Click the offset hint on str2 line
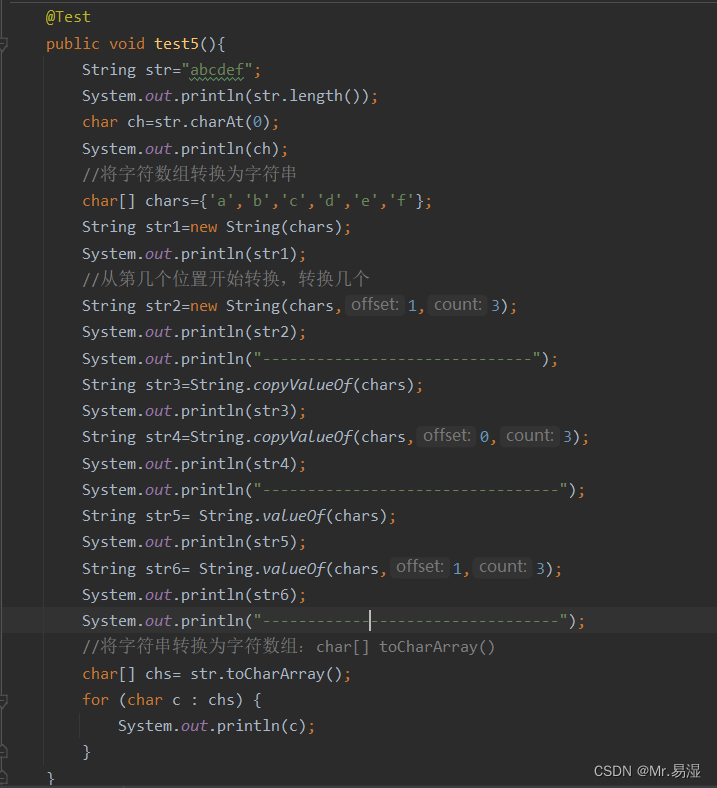This screenshot has width=717, height=788. click(375, 305)
